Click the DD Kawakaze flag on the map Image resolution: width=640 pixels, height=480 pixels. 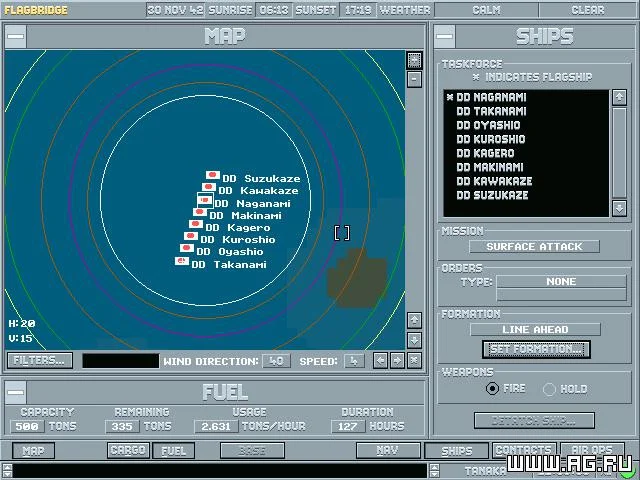coord(209,187)
